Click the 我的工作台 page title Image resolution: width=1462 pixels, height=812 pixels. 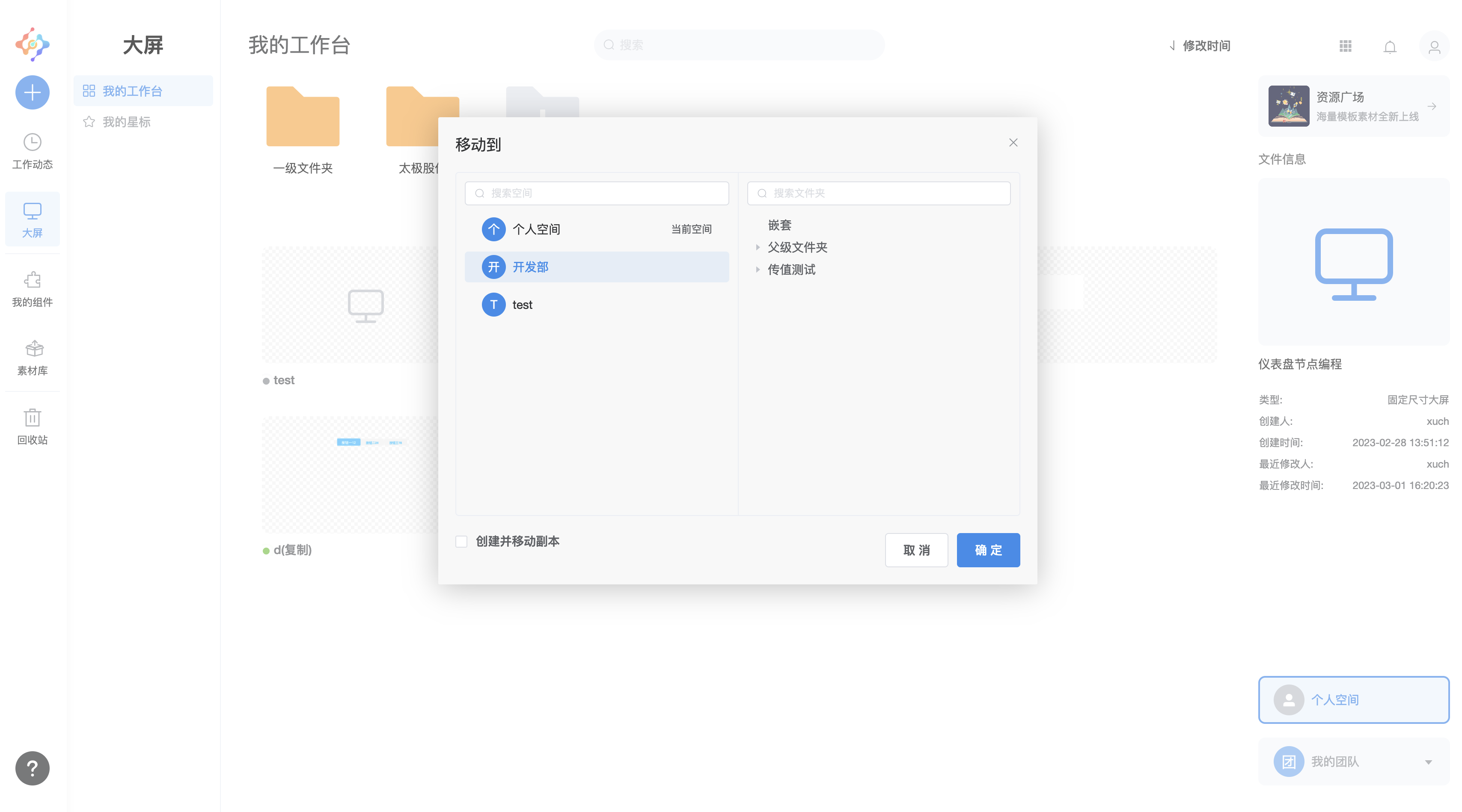pyautogui.click(x=299, y=45)
